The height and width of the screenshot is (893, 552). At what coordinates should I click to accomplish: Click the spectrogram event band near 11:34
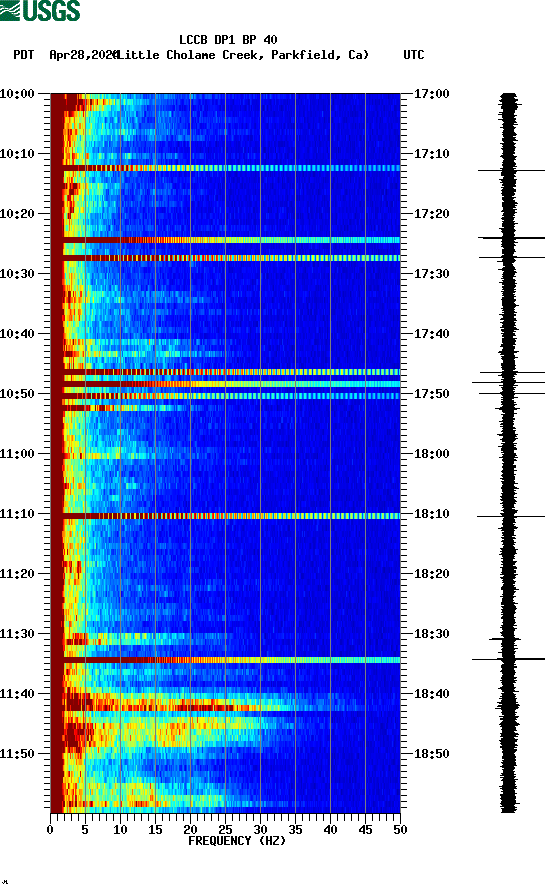coord(226,660)
